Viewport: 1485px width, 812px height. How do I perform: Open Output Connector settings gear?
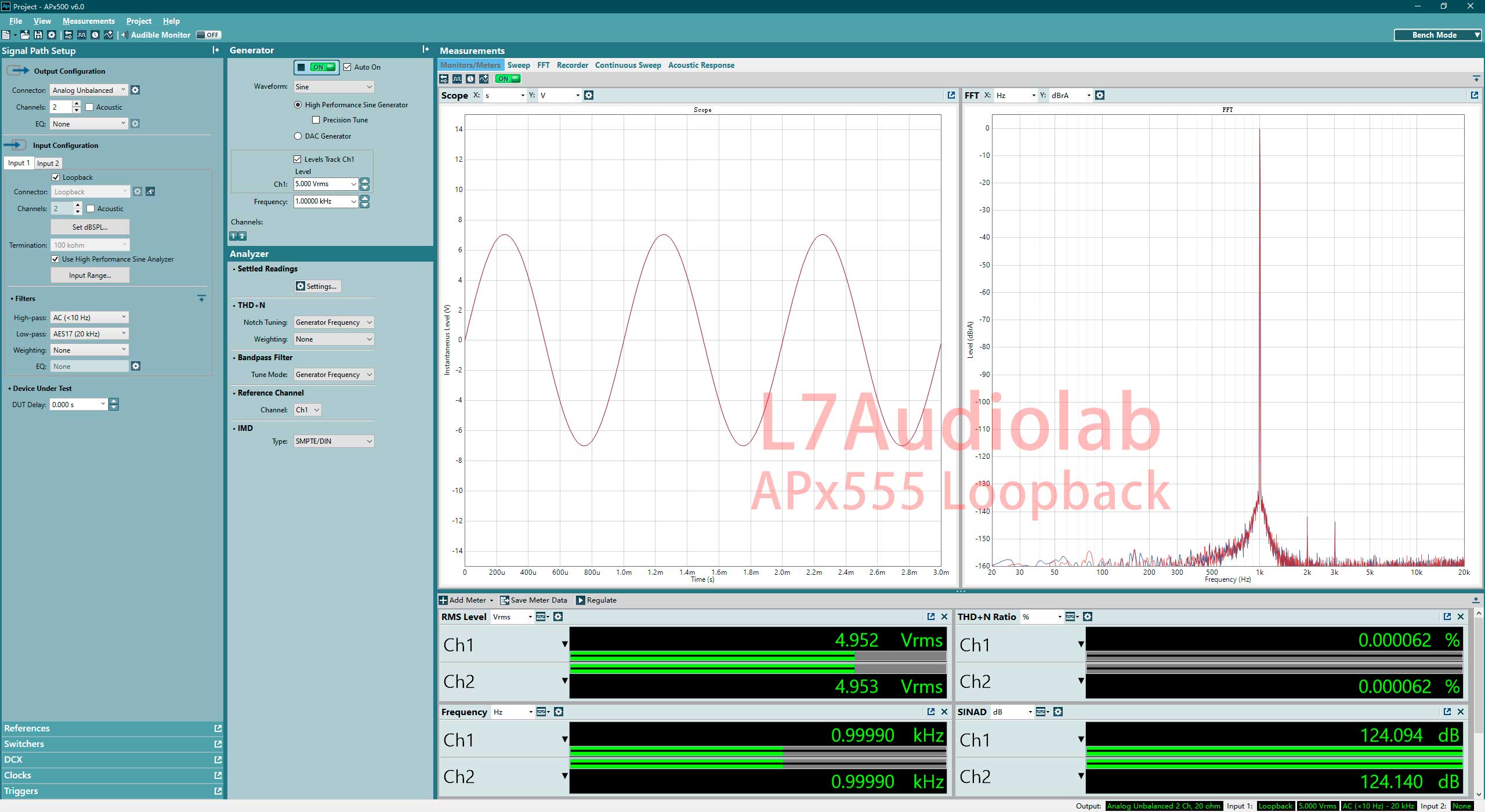click(135, 90)
